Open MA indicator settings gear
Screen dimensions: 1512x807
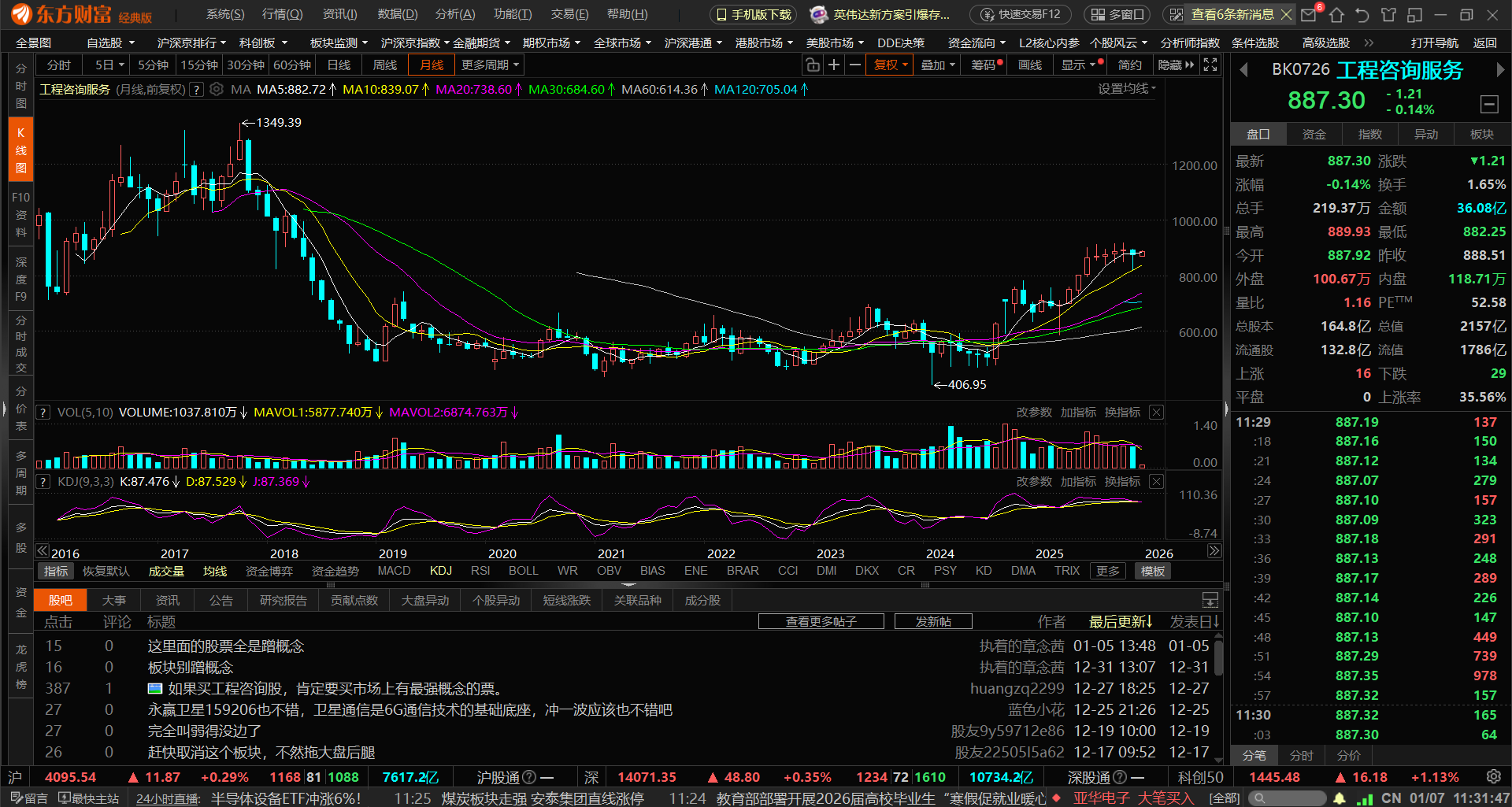coord(217,90)
